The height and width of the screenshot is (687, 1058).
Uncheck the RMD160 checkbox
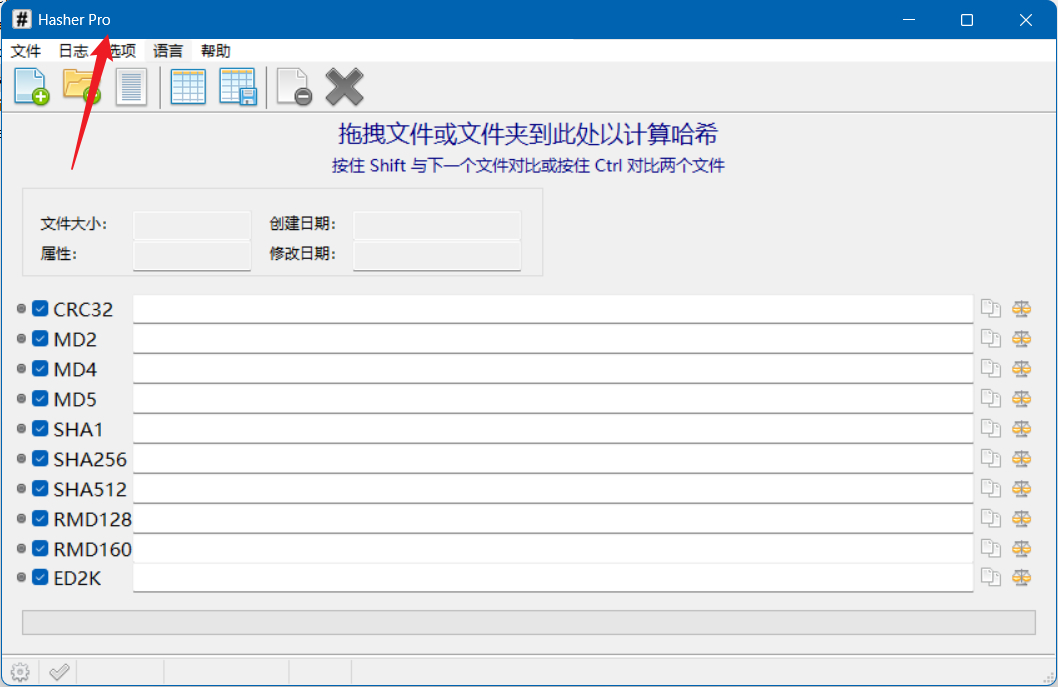(x=40, y=548)
